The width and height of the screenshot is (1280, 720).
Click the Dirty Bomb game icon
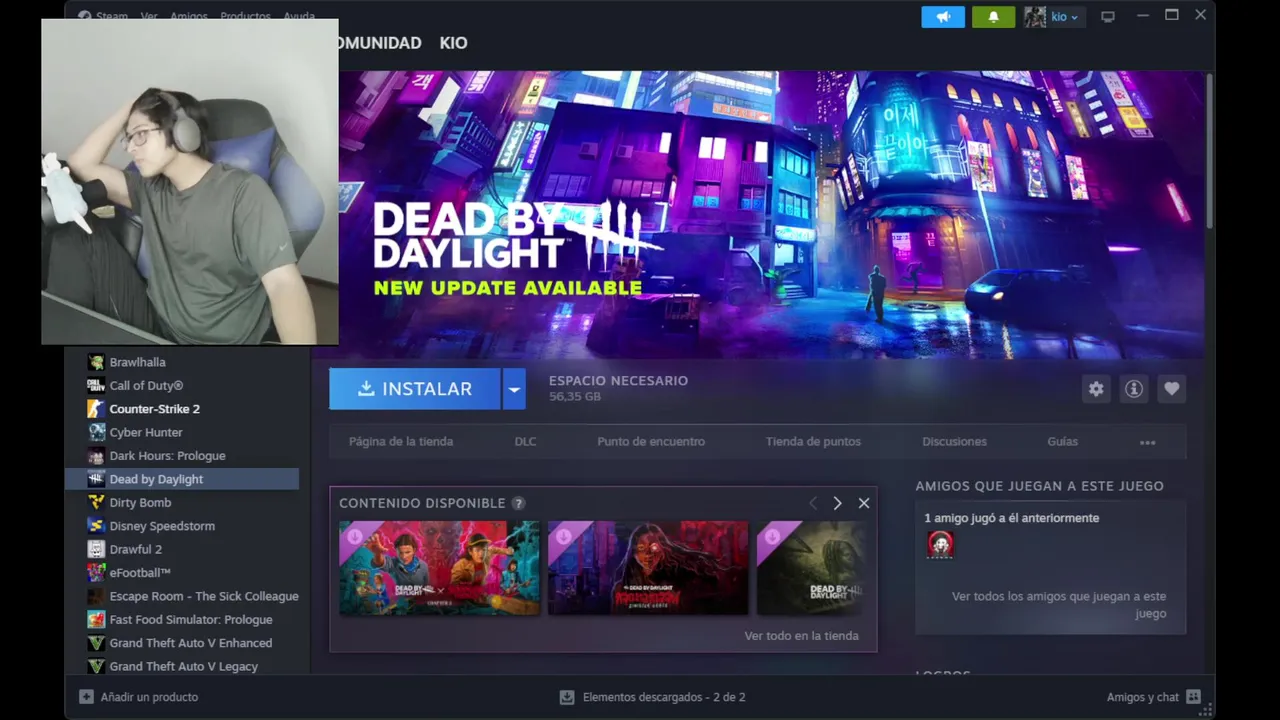coord(96,502)
